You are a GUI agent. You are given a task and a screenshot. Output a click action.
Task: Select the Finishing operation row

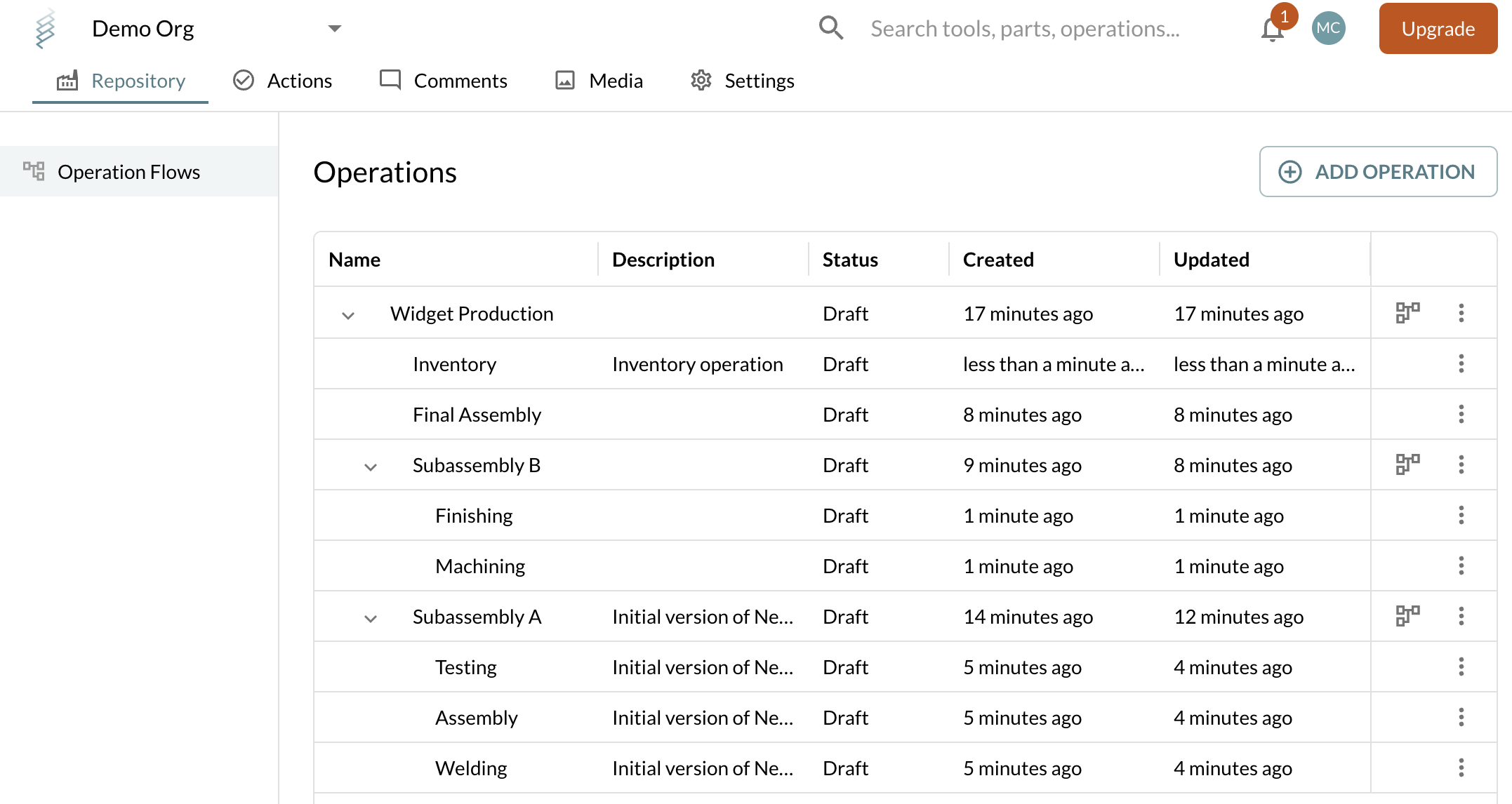[474, 515]
